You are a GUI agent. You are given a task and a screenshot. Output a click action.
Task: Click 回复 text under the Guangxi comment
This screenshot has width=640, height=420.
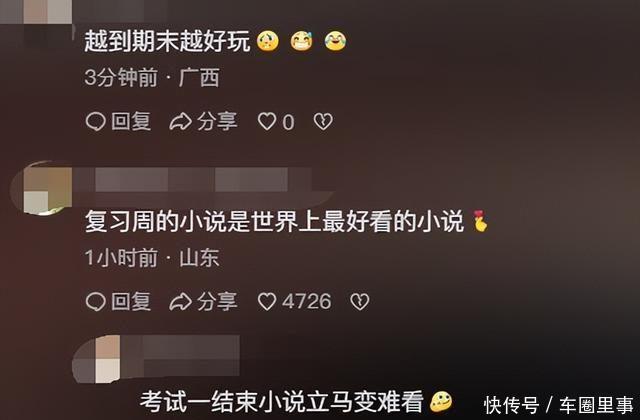coord(131,122)
